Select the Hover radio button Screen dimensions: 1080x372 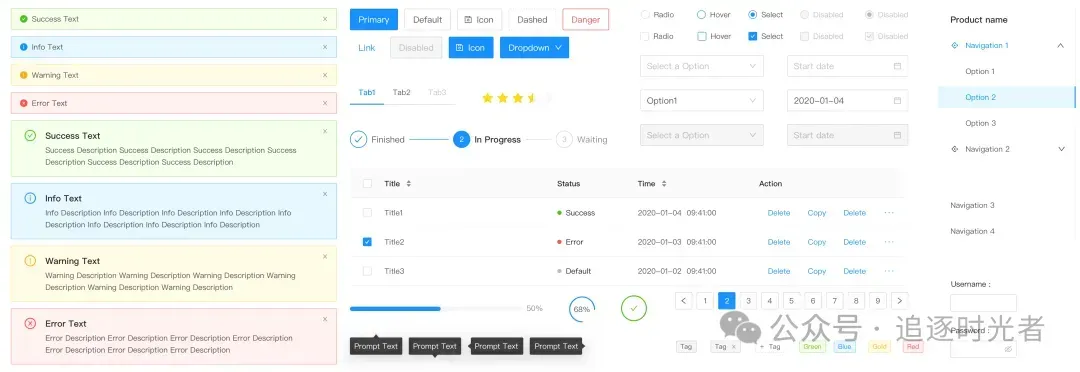click(701, 14)
